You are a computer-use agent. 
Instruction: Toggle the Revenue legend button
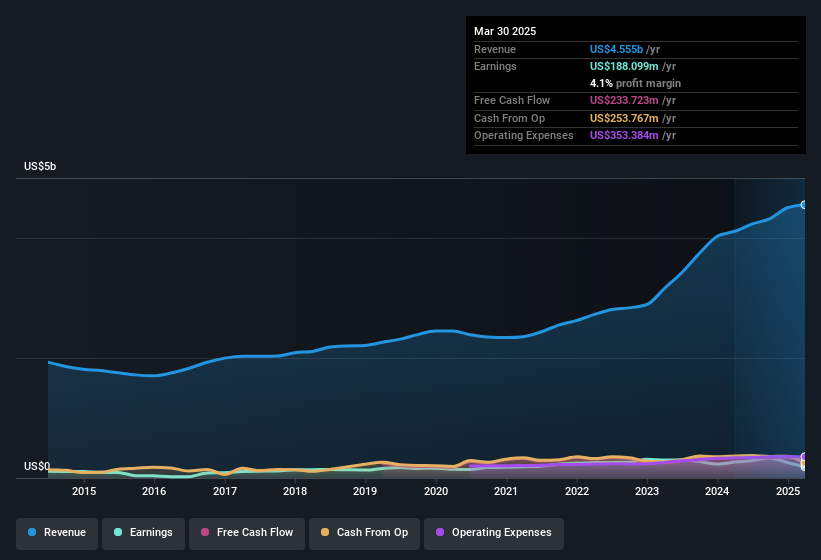tap(57, 533)
